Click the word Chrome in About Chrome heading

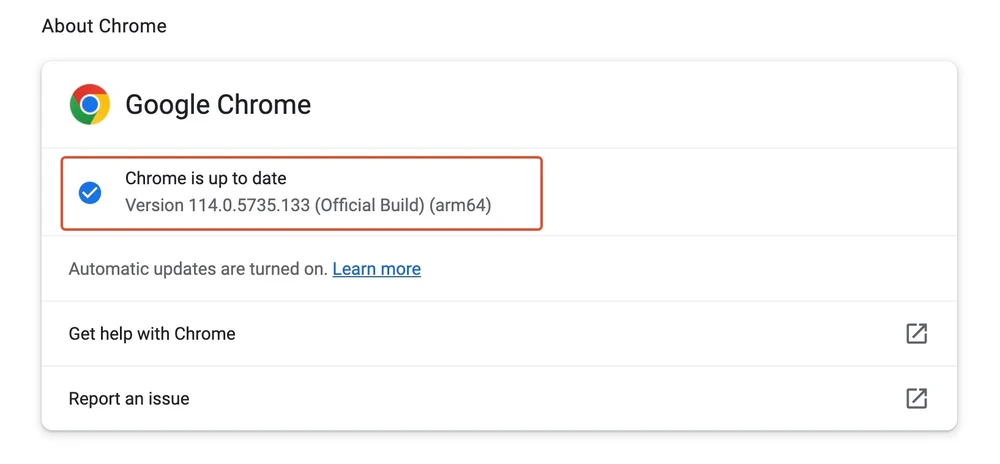(x=138, y=26)
